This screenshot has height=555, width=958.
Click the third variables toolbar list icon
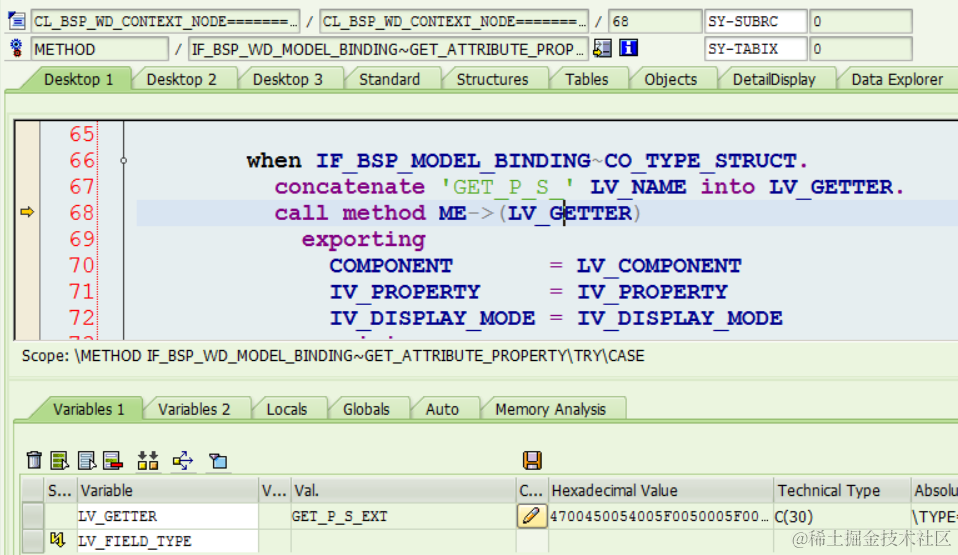(x=86, y=460)
